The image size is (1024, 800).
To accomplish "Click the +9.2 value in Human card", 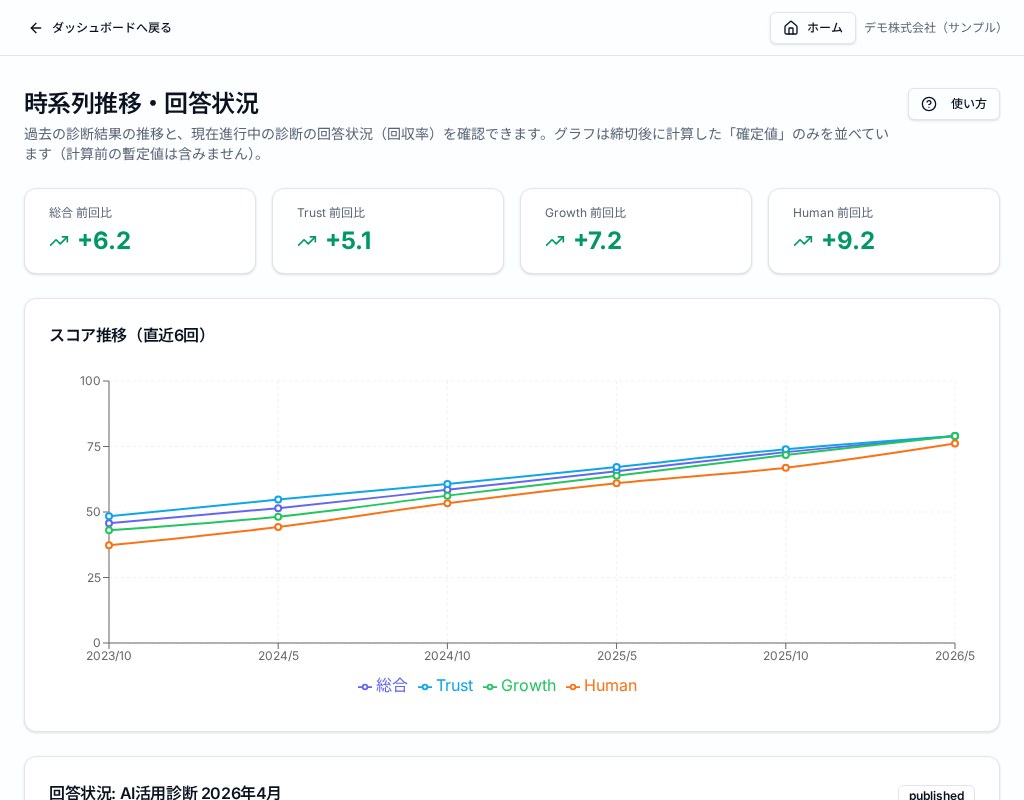I will (848, 241).
